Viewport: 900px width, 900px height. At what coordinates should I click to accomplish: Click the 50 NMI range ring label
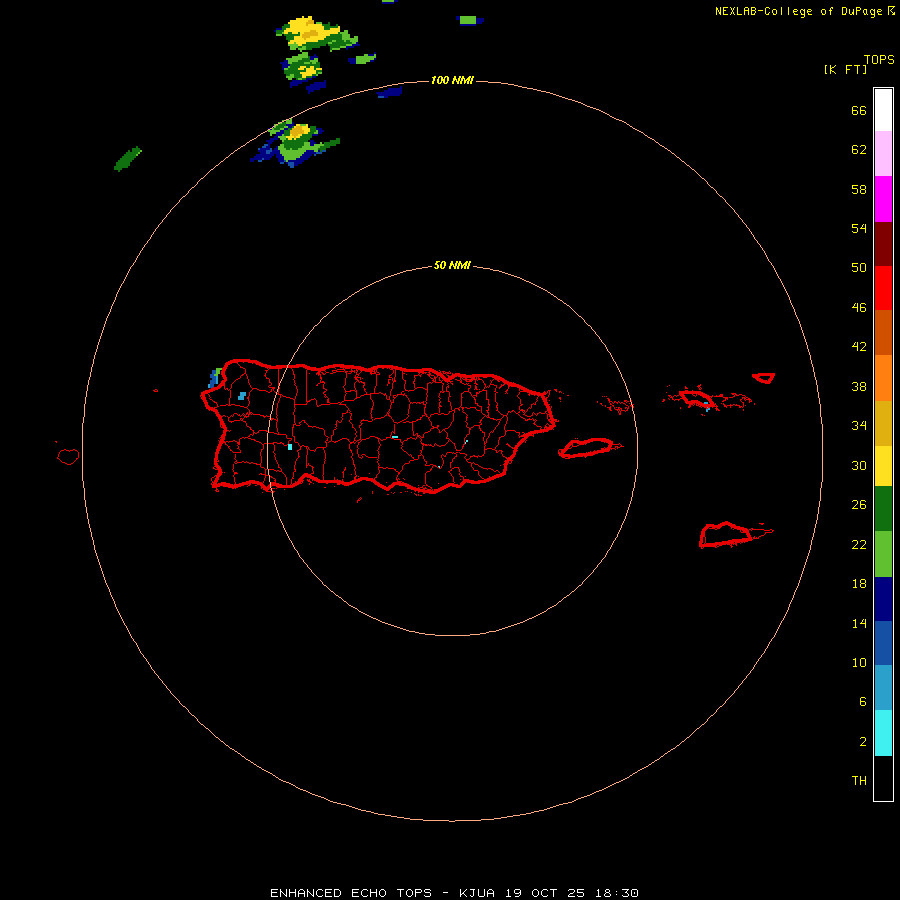[x=452, y=265]
